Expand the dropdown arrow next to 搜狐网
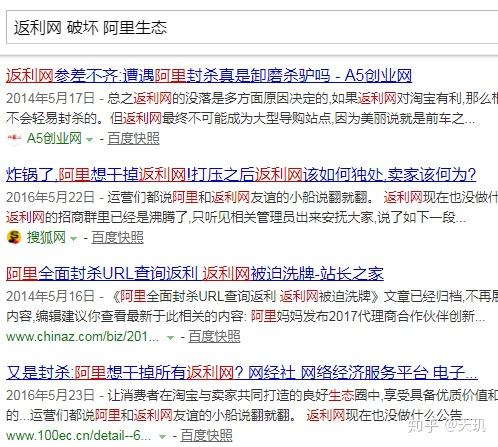 74,238
